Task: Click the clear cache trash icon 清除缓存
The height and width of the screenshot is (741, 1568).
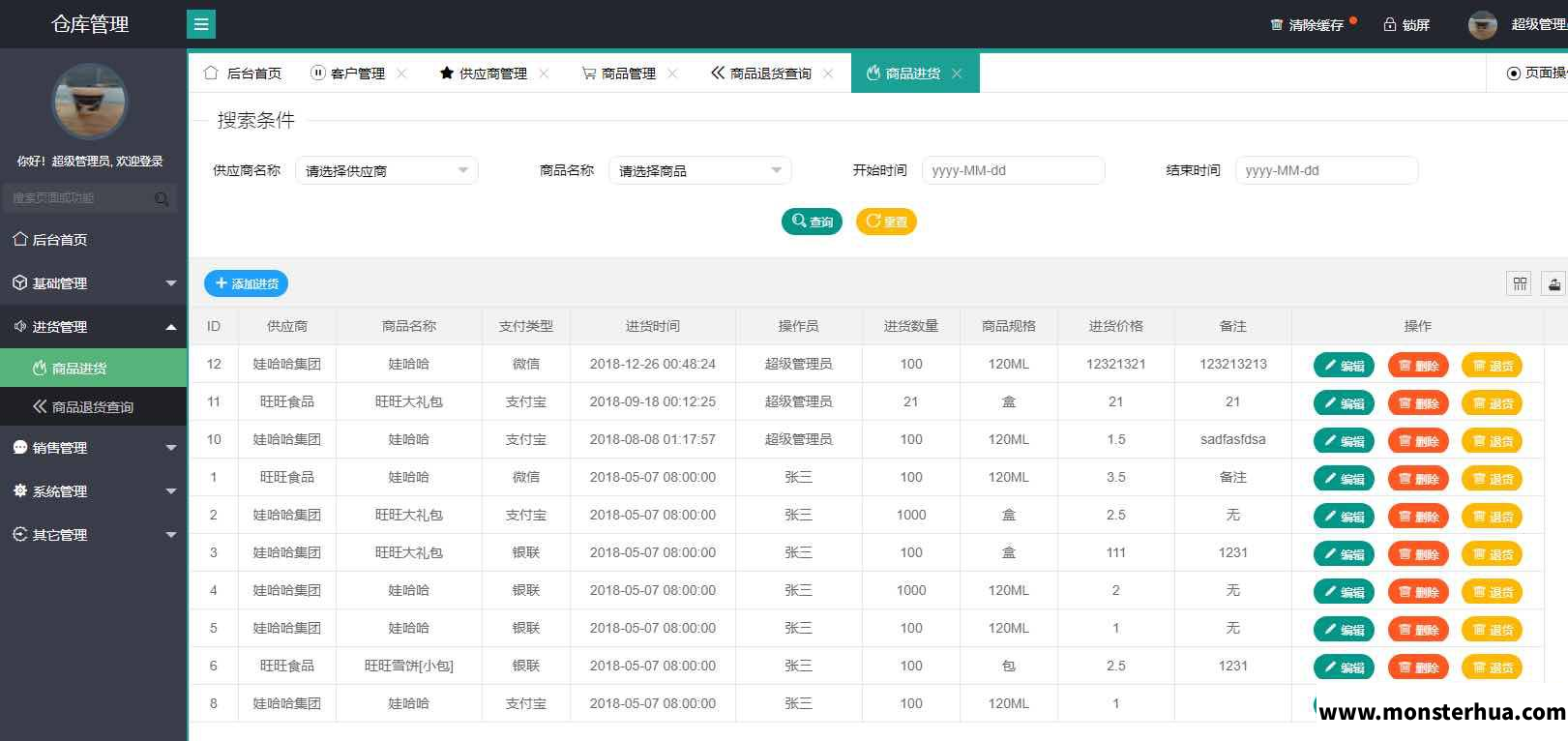Action: tap(1277, 24)
